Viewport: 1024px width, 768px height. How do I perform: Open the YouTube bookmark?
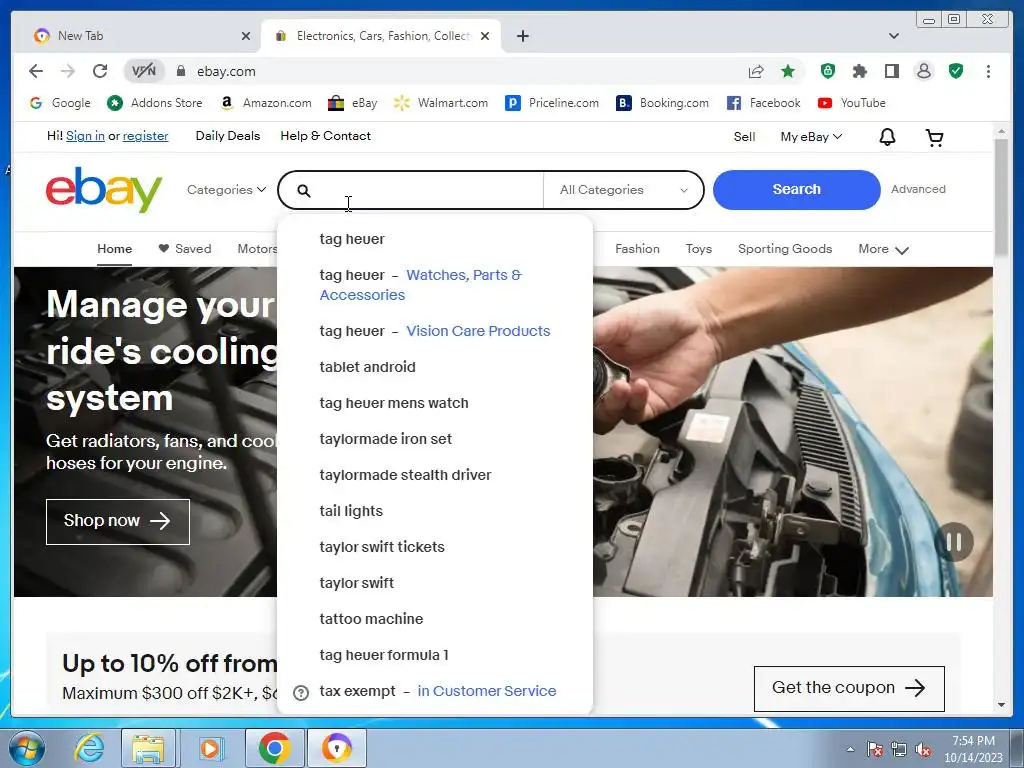click(x=852, y=103)
